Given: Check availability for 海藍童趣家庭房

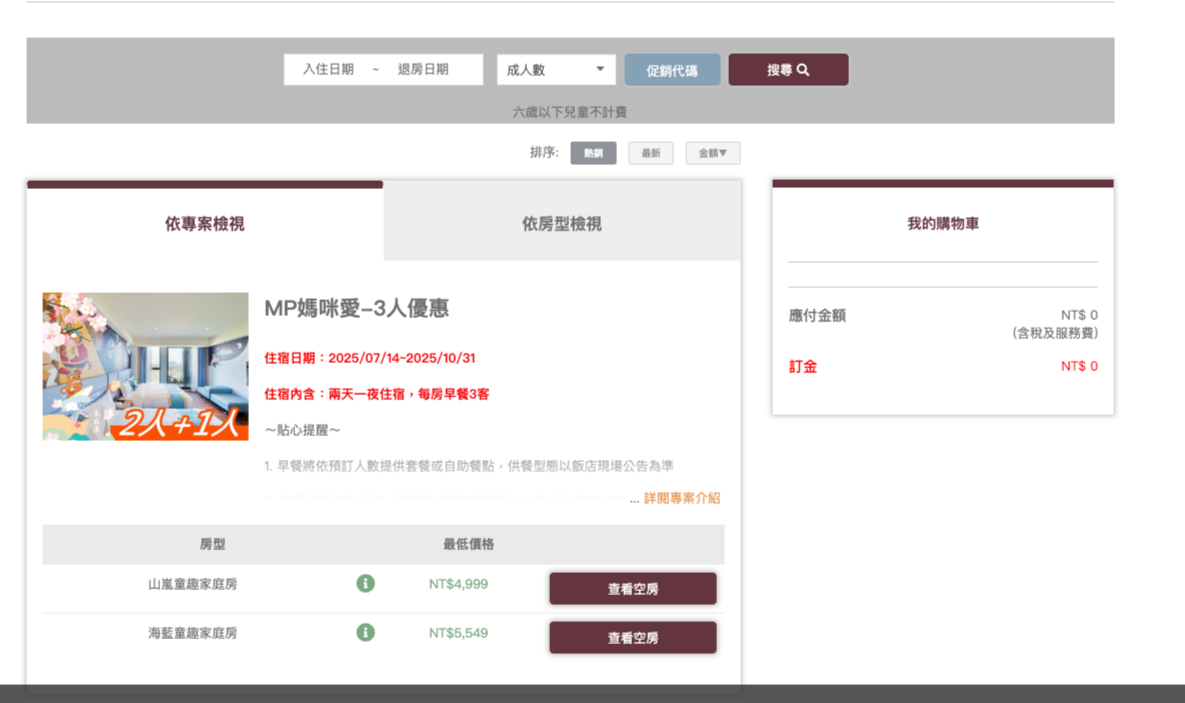Looking at the screenshot, I should pos(632,637).
